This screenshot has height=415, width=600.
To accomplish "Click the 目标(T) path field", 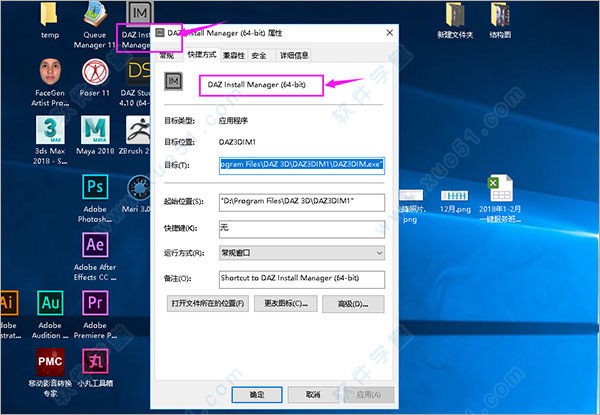I will 302,165.
